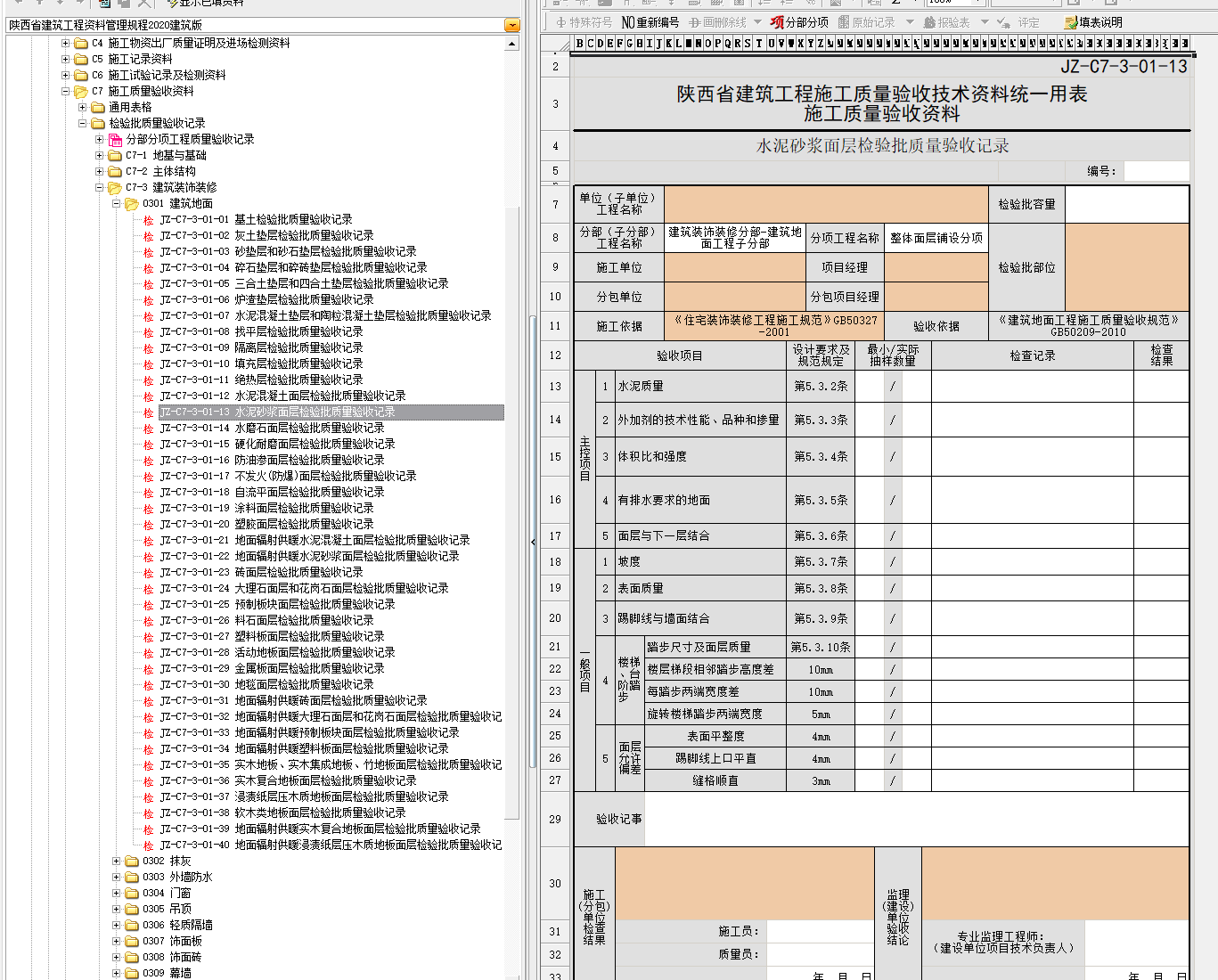Click the 画删除线 strikethrough tool
Screen dimensions: 1218x980
pos(716,22)
